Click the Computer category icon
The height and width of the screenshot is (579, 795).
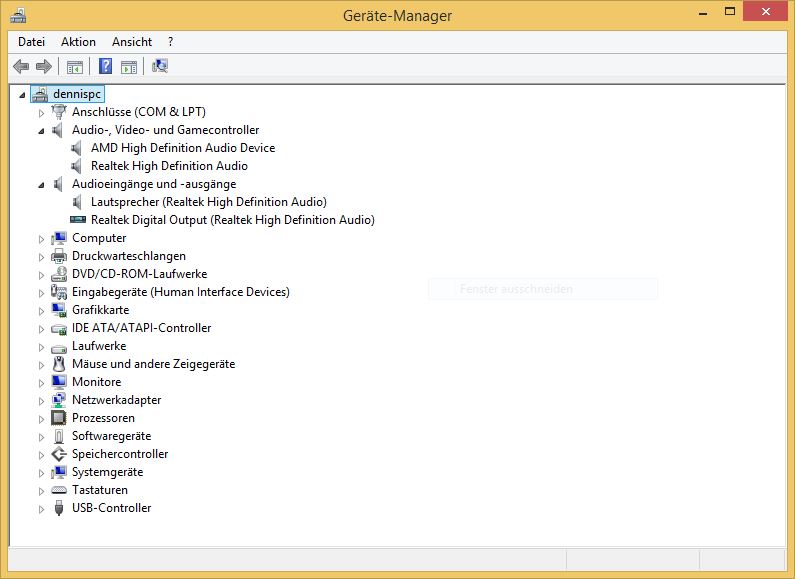[59, 238]
